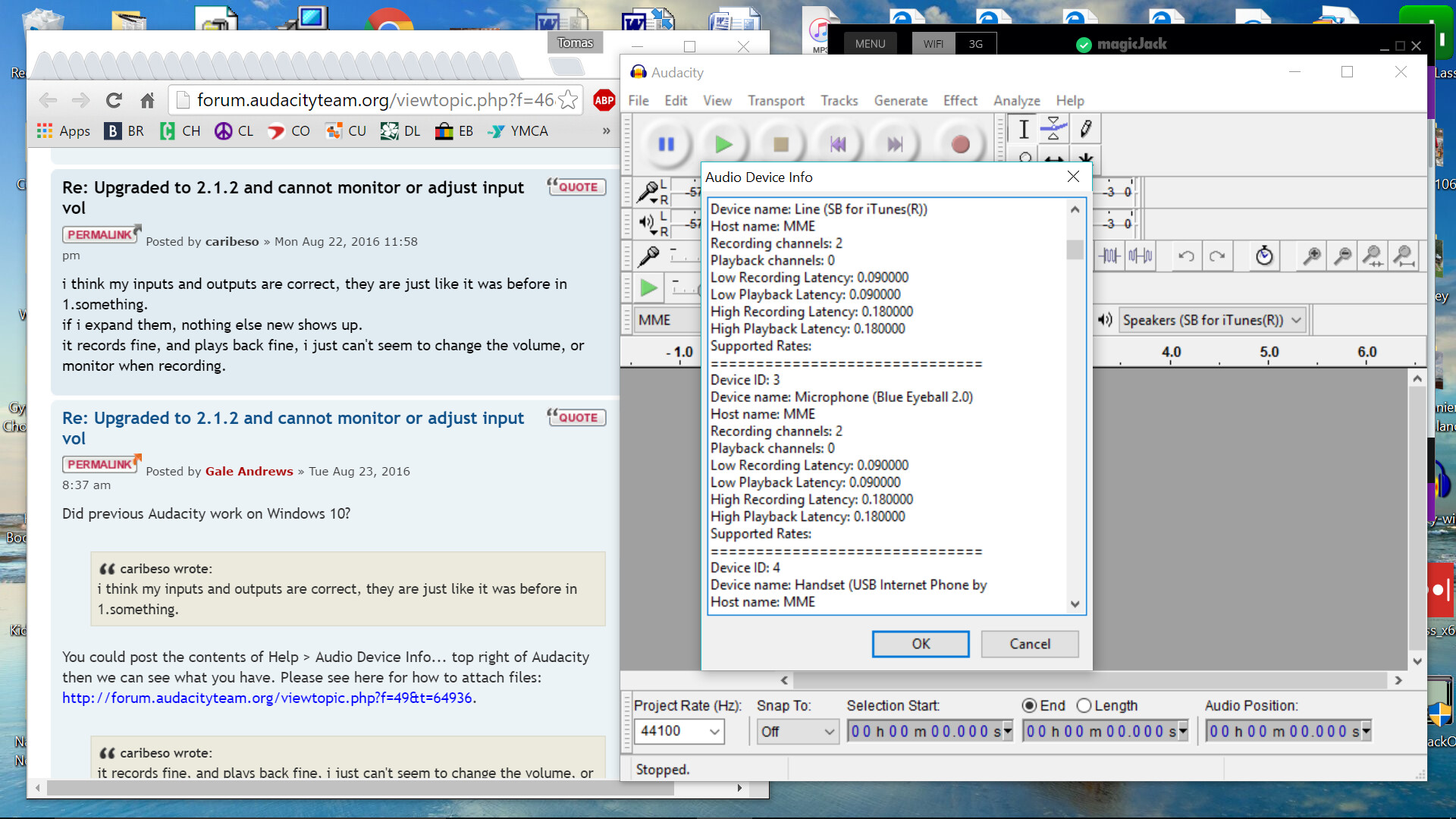Click the Pause button in Audacity

(x=667, y=144)
